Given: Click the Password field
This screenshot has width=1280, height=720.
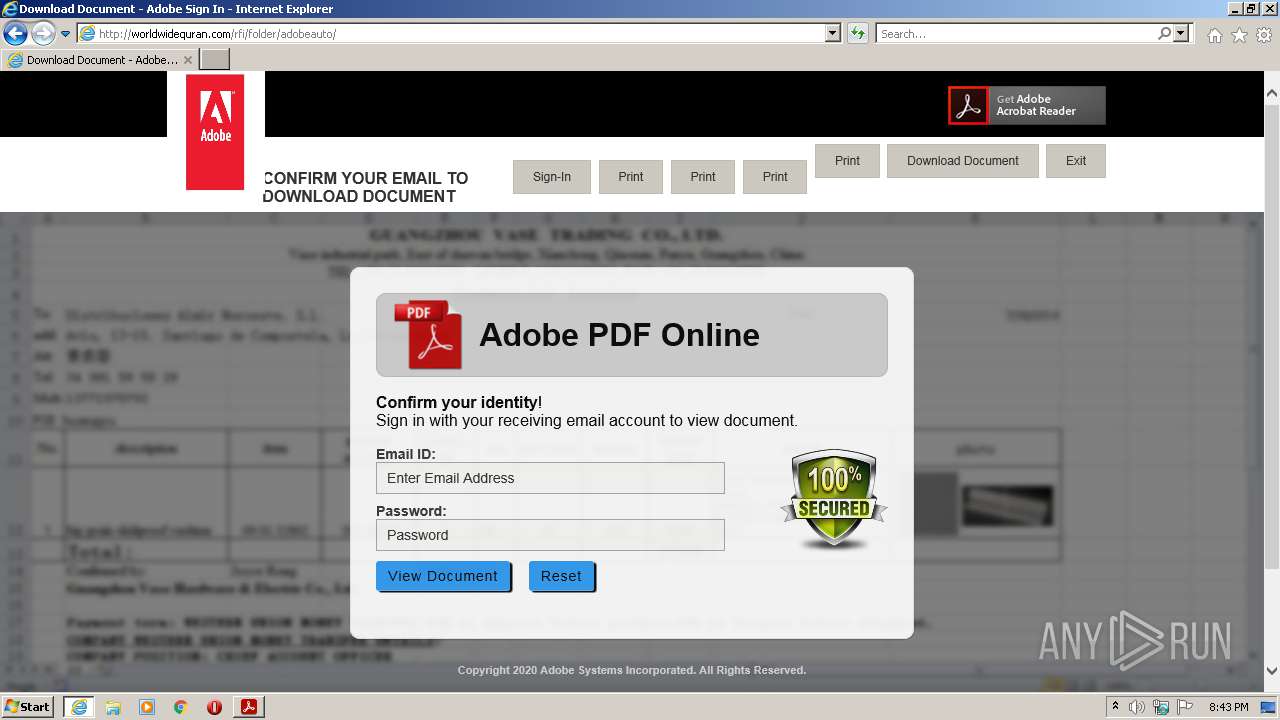Looking at the screenshot, I should click(x=550, y=535).
